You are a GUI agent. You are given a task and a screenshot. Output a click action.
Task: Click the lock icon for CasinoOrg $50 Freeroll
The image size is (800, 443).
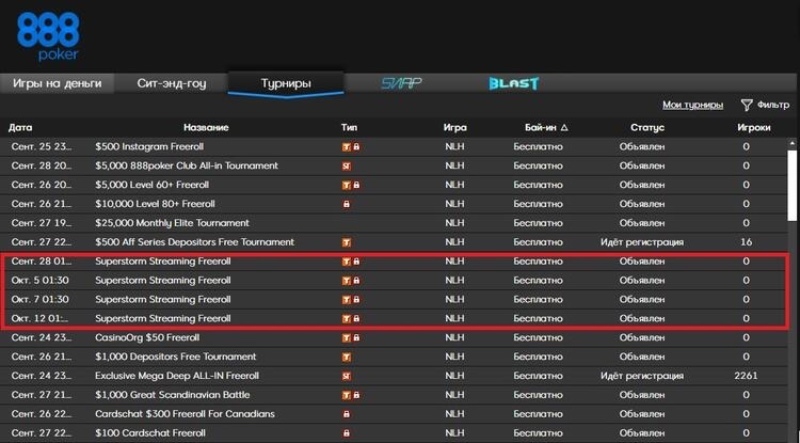pyautogui.click(x=356, y=338)
